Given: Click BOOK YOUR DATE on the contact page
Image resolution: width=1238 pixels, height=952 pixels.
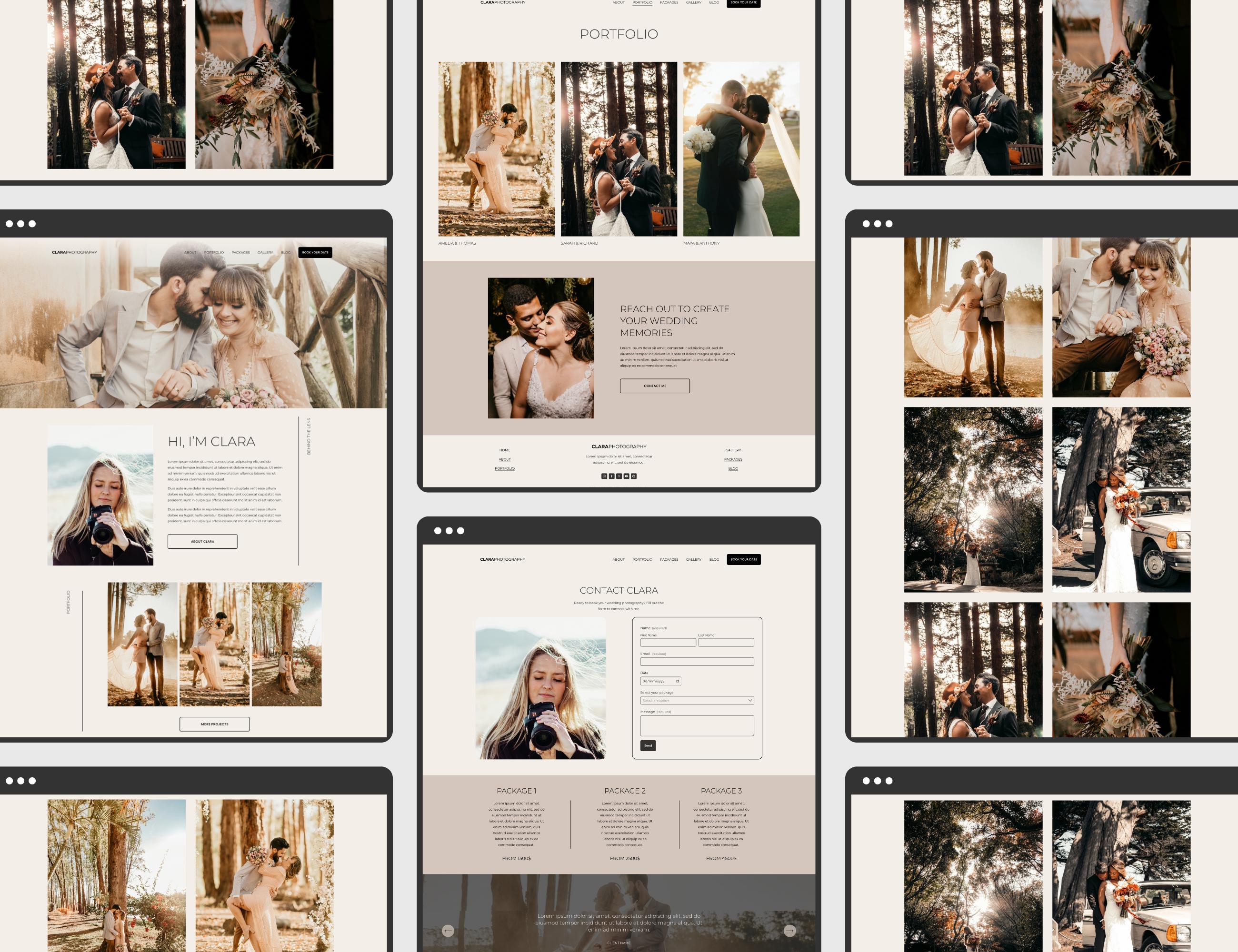Looking at the screenshot, I should [744, 559].
